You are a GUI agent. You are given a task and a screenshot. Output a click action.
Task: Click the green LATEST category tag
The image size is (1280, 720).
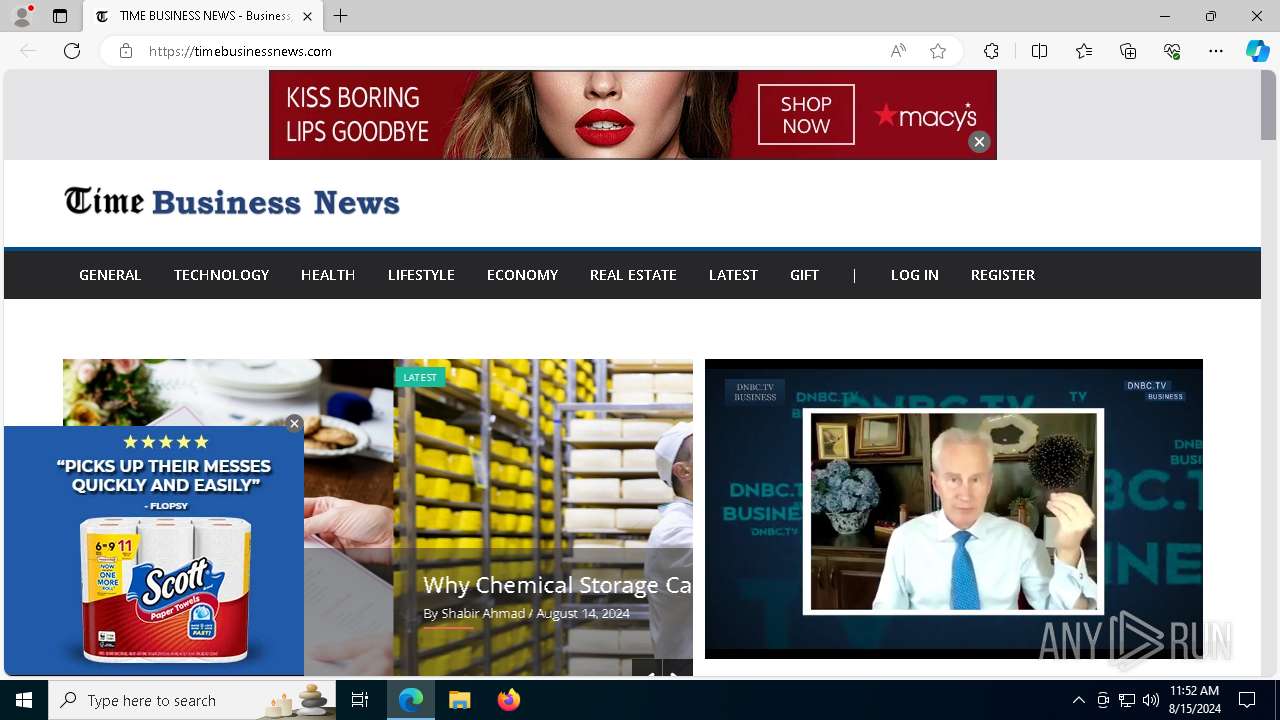point(420,377)
